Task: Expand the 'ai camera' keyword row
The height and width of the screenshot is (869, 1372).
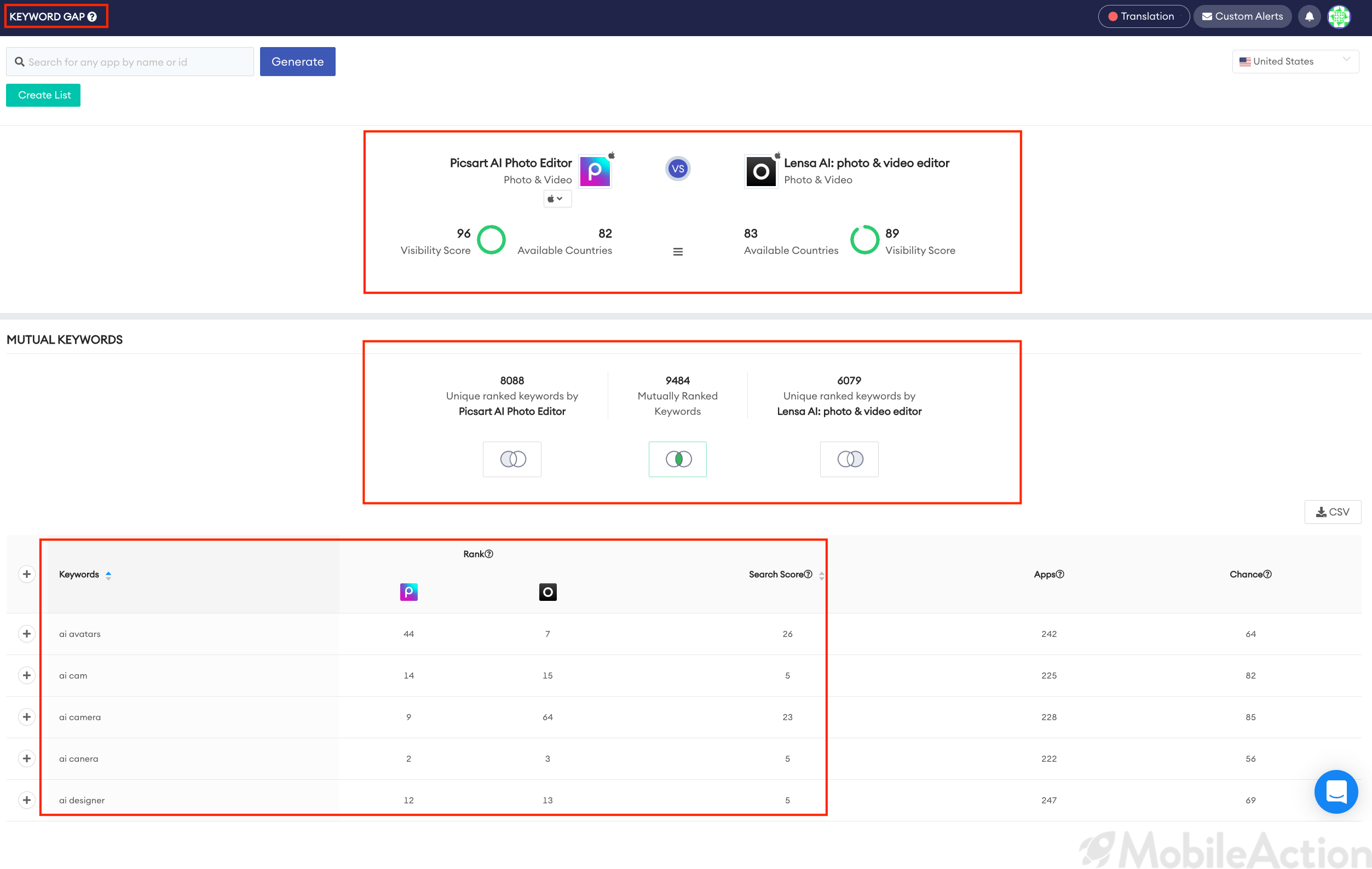Action: (27, 717)
